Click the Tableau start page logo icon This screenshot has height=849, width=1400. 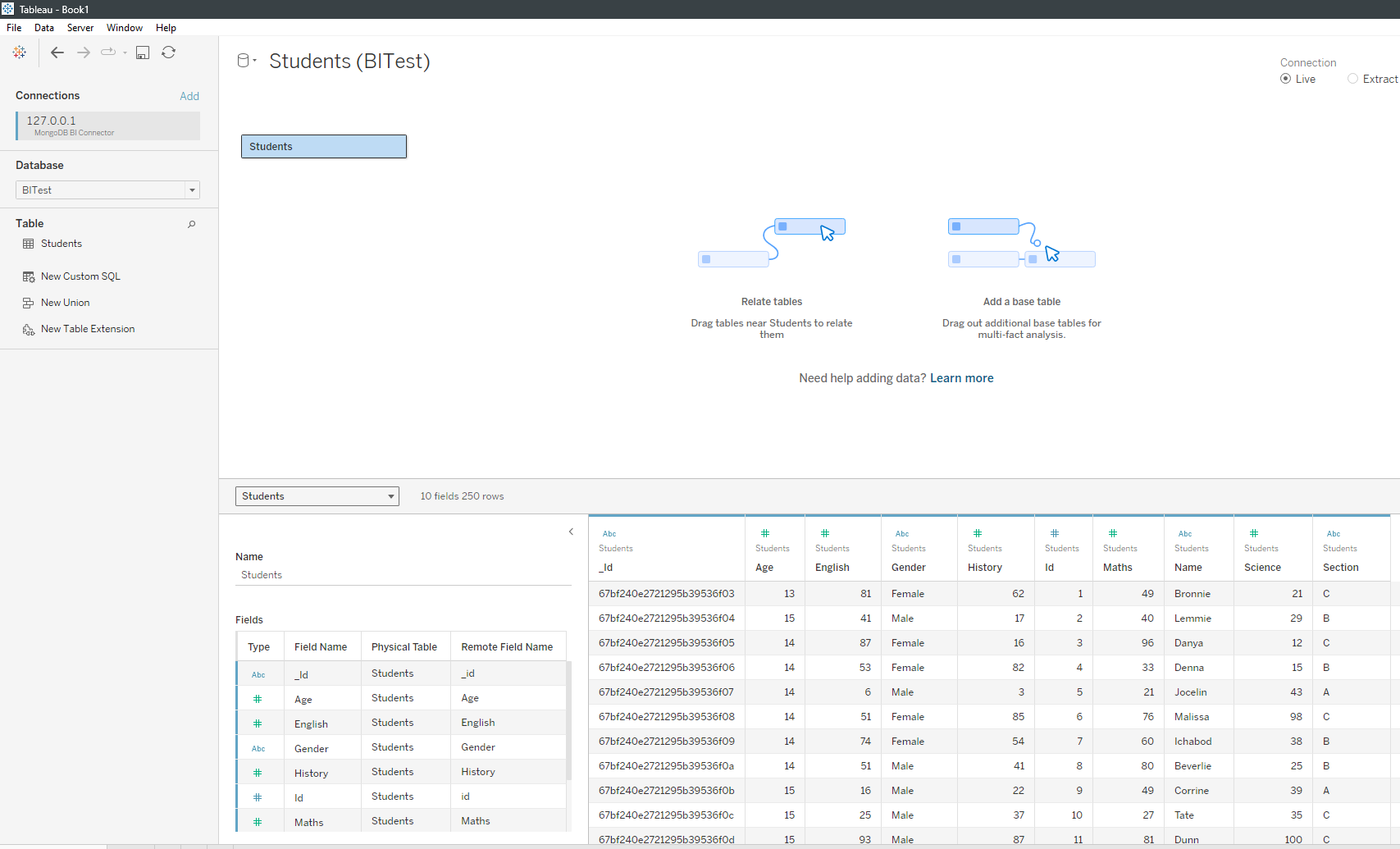20,52
